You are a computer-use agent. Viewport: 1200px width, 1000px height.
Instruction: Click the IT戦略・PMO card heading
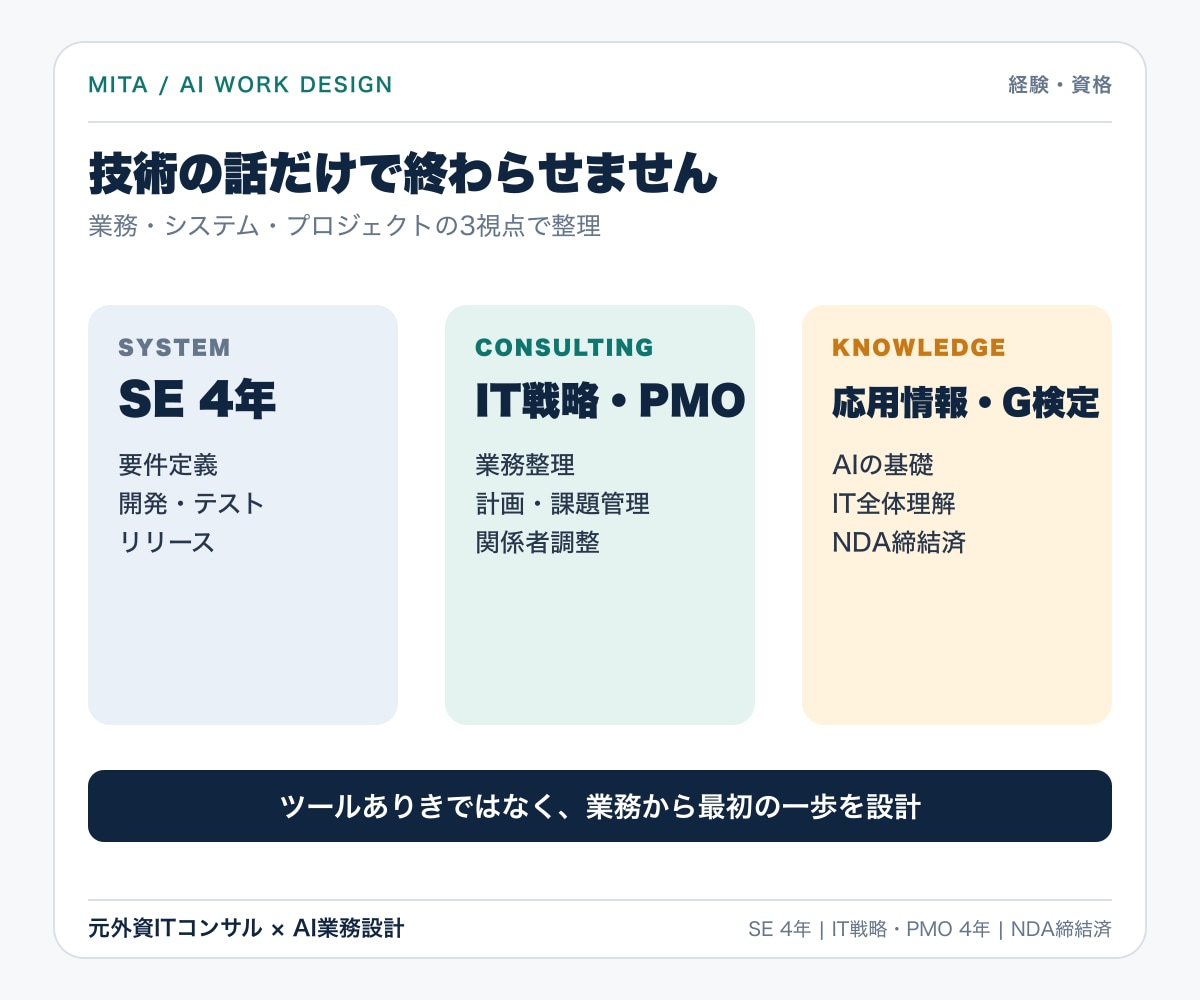[x=610, y=400]
